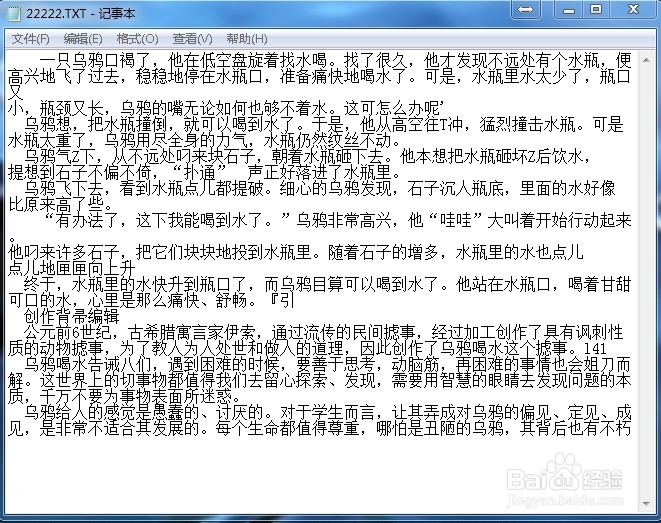Click the line starting 乌鸦喝水告诫人们
The image size is (661, 523).
328,365
